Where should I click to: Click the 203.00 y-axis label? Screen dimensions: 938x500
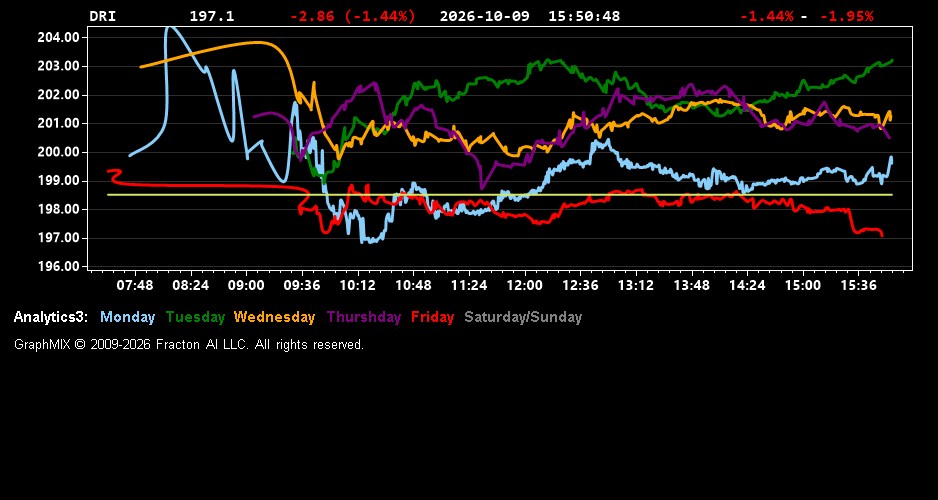58,66
